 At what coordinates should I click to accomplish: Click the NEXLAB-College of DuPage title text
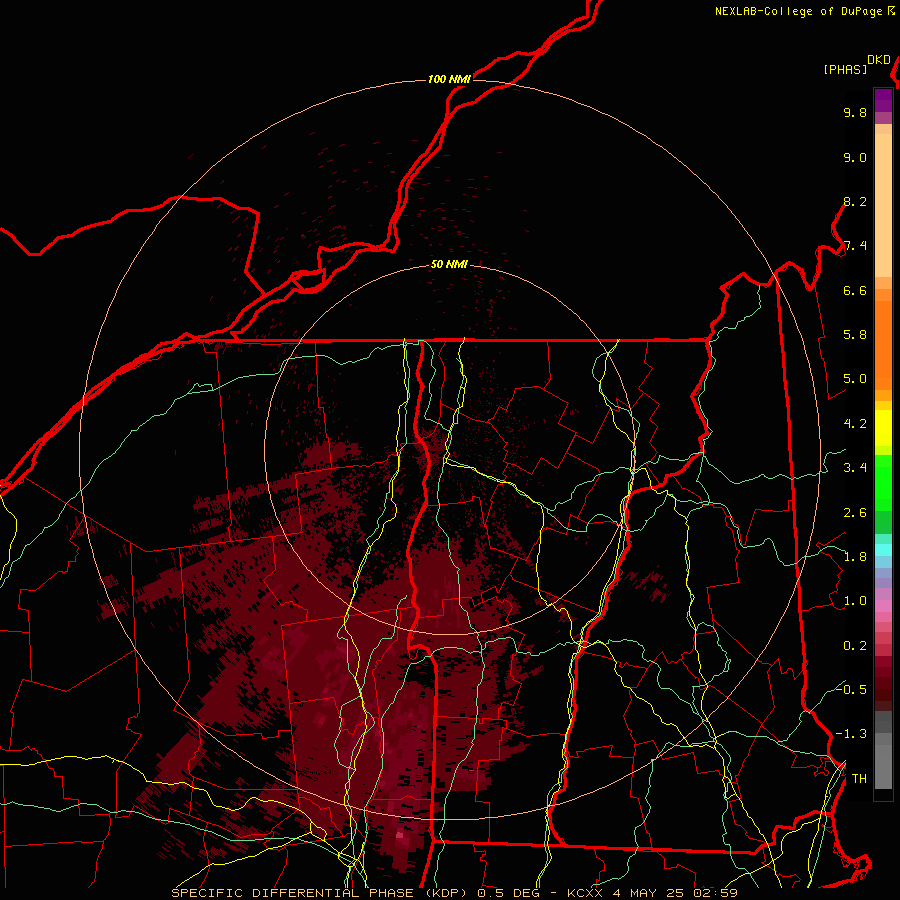point(798,11)
